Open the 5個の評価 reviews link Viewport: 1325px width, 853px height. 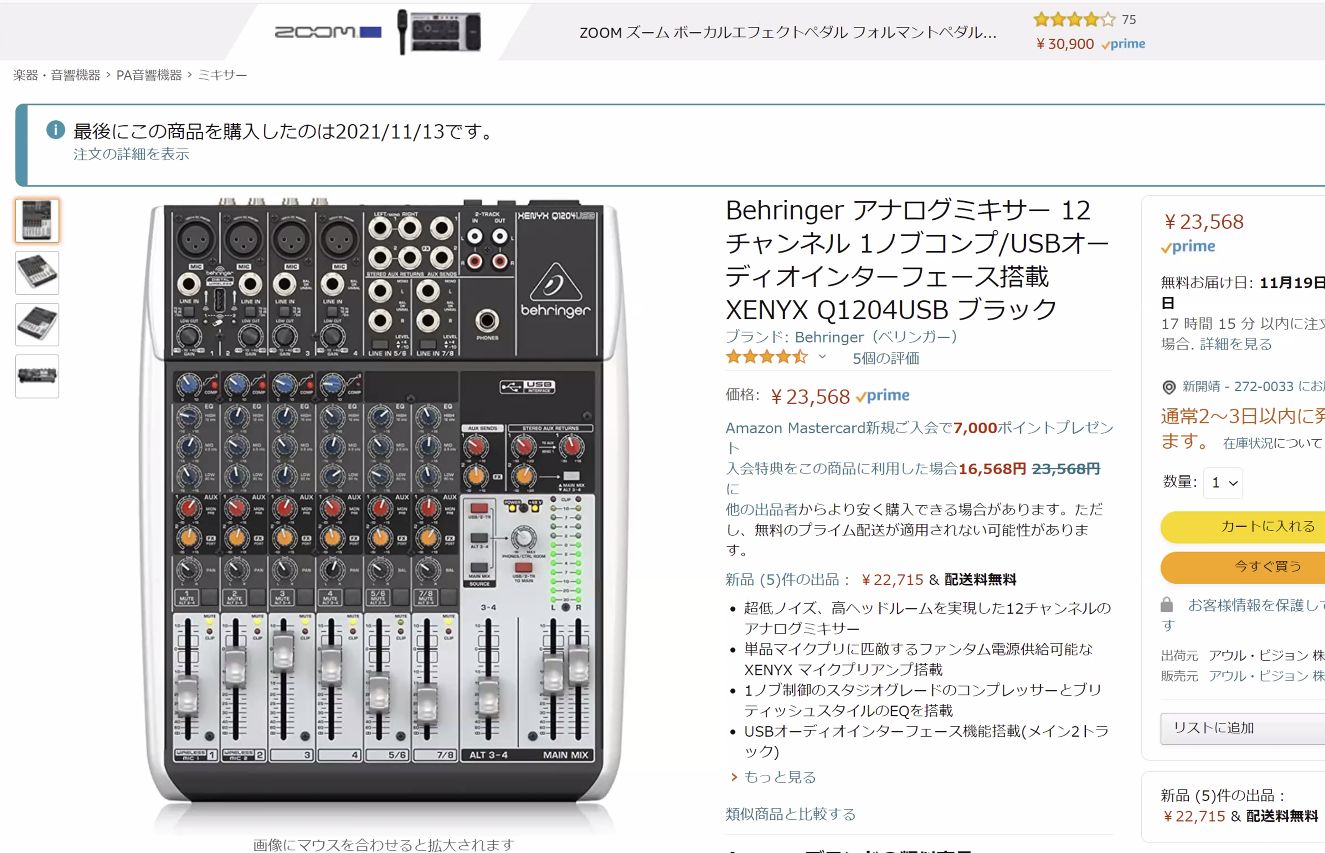point(885,358)
